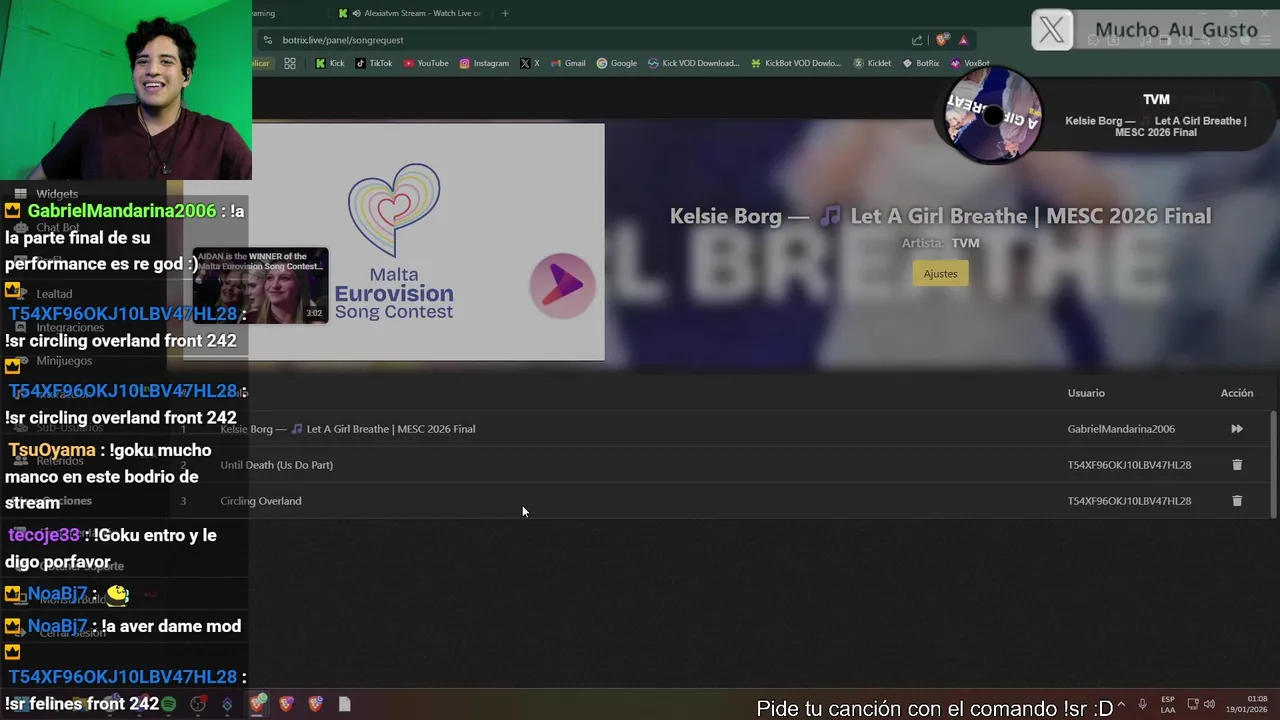Click the Artista: TVM label
This screenshot has height=720, width=1280.
click(x=940, y=243)
